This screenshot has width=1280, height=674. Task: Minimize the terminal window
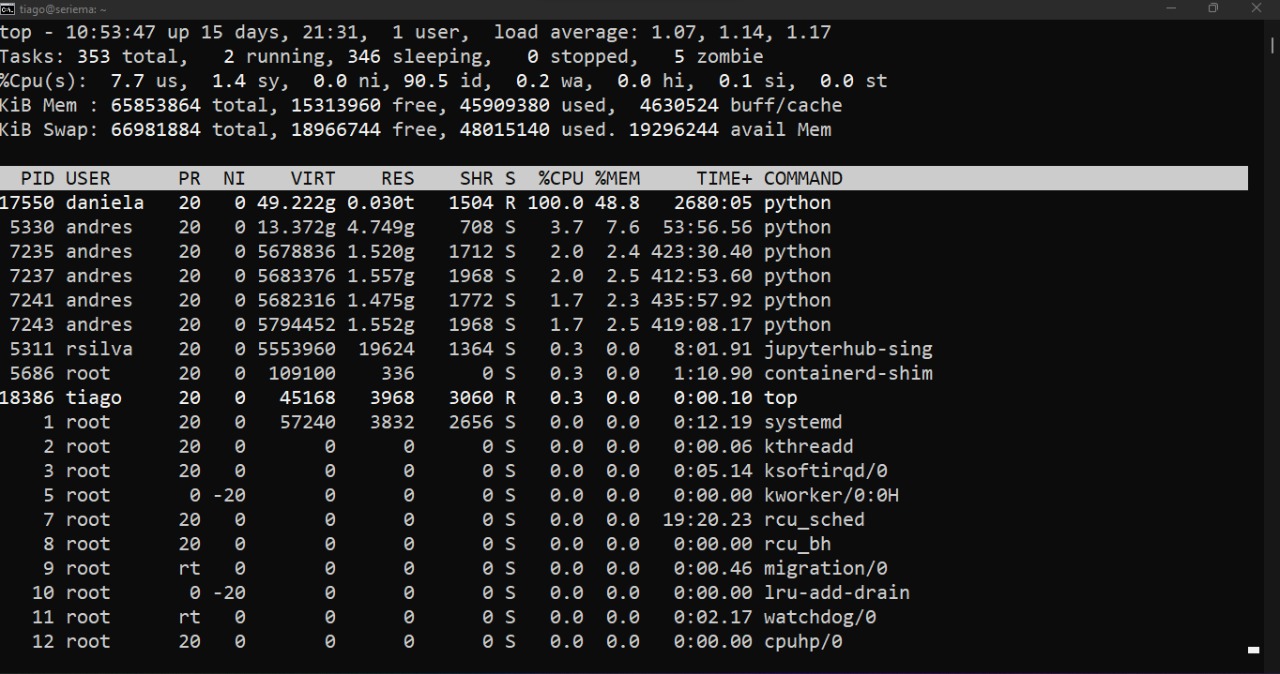click(1172, 8)
